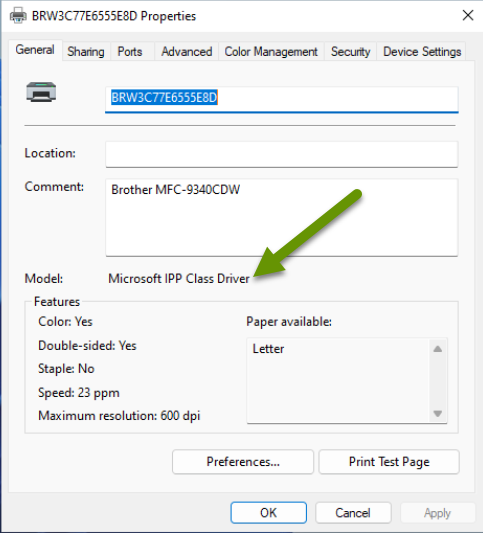
Task: Click the large printer icon beside the name field
Action: [41, 92]
